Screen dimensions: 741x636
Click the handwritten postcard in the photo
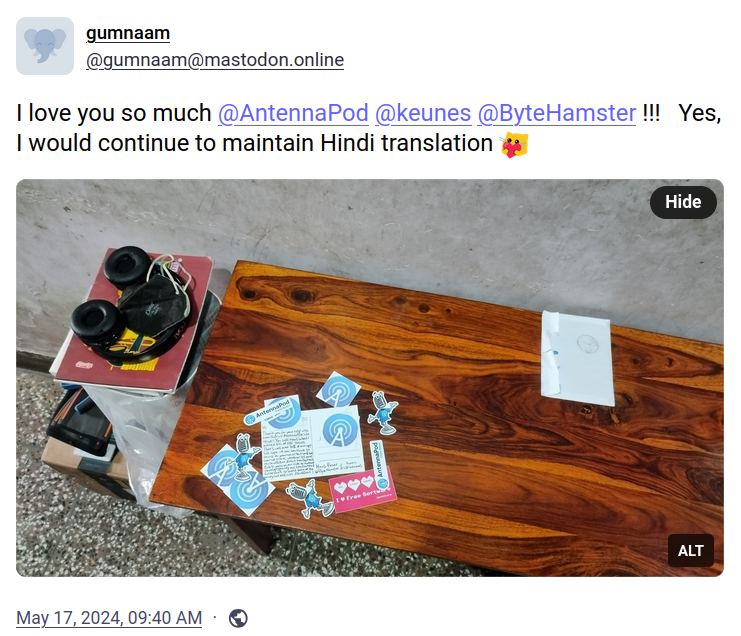pos(313,445)
